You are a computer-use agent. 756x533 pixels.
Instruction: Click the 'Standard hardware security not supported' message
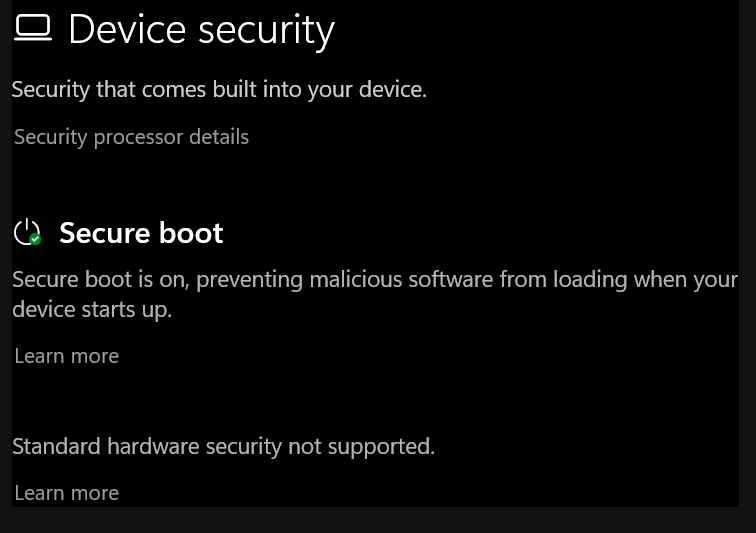(x=223, y=447)
